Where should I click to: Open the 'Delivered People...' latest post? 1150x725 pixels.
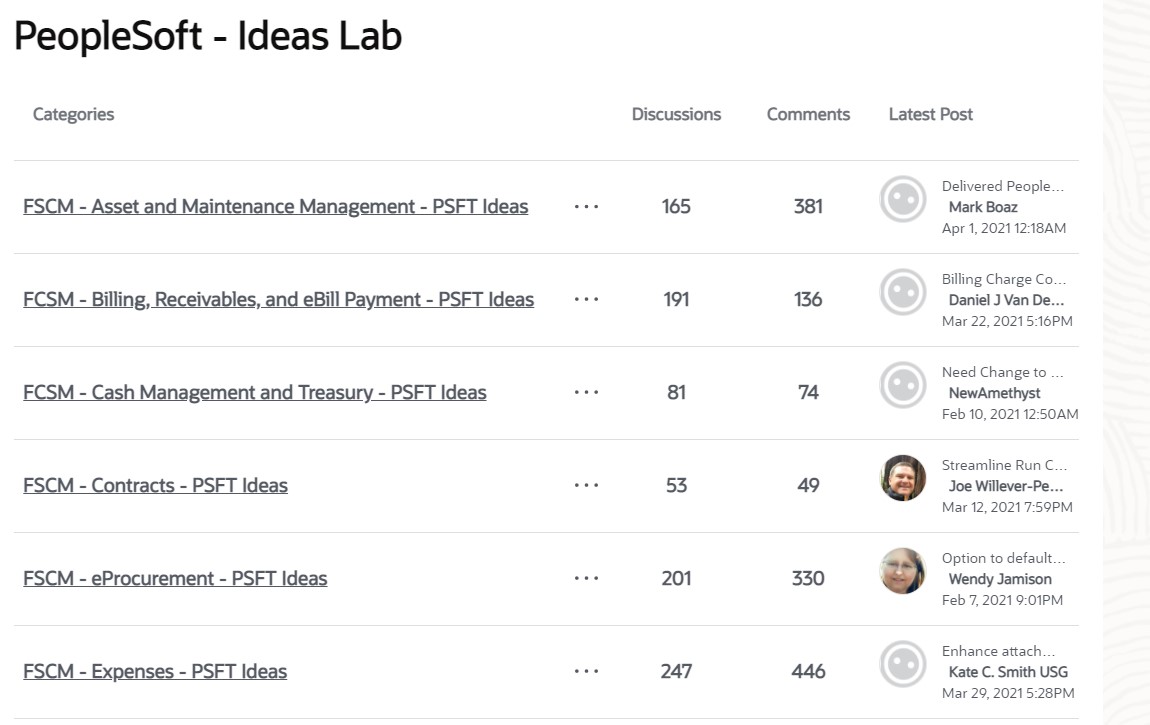pyautogui.click(x=1002, y=186)
